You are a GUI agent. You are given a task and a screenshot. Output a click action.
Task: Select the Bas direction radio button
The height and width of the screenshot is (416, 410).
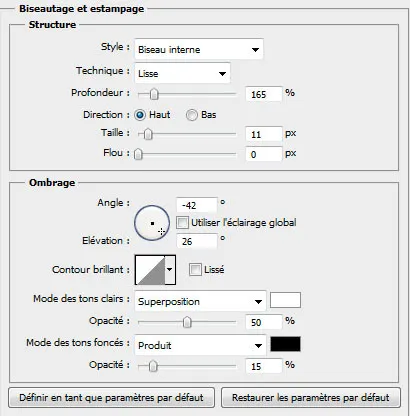192,115
